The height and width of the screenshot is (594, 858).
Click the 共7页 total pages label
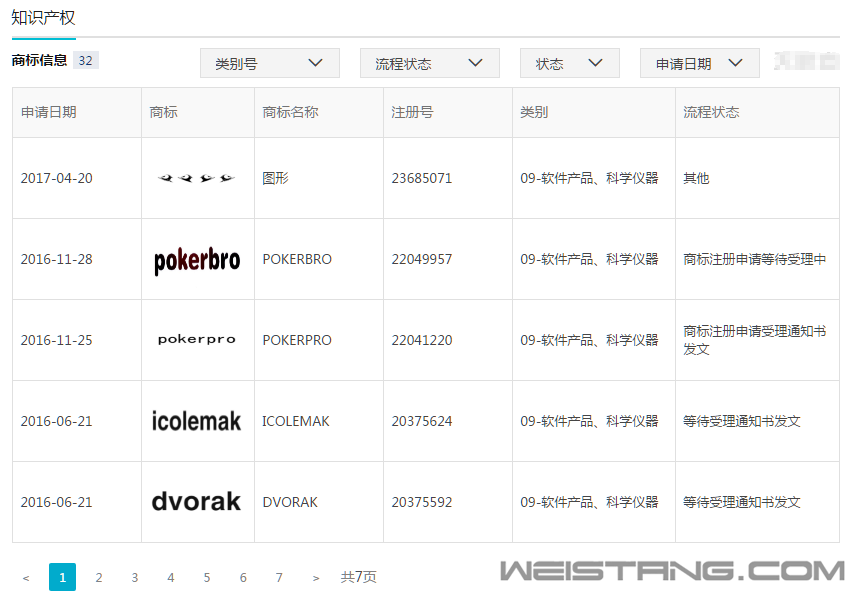[358, 577]
